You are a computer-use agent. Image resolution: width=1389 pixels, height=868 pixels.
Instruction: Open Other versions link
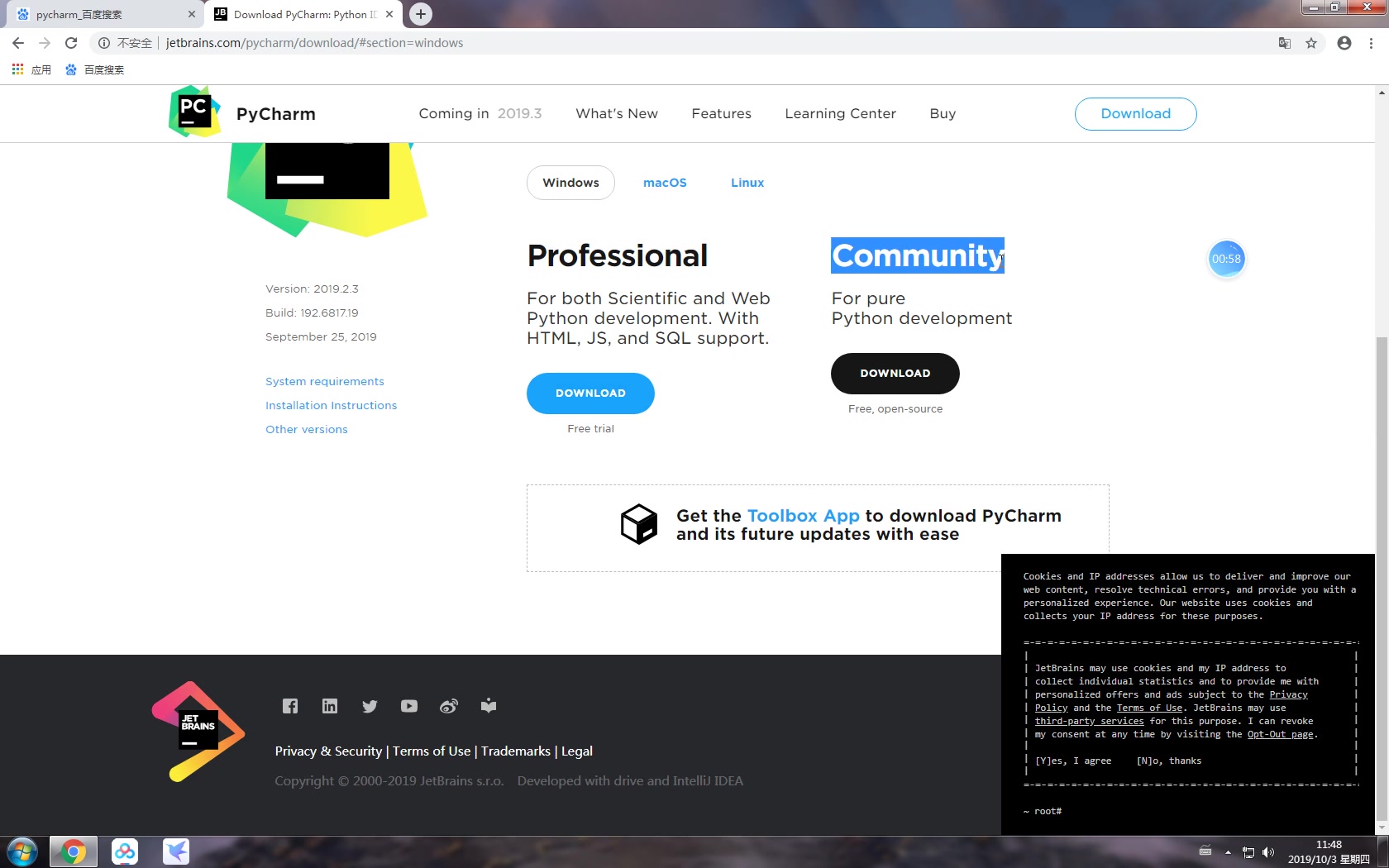pos(307,429)
